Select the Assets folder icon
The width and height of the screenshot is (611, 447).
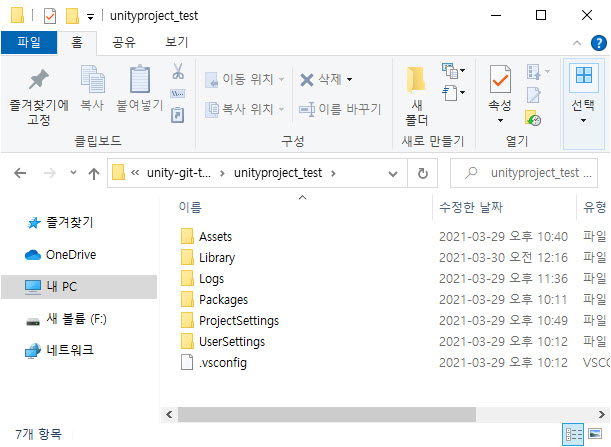tap(187, 236)
